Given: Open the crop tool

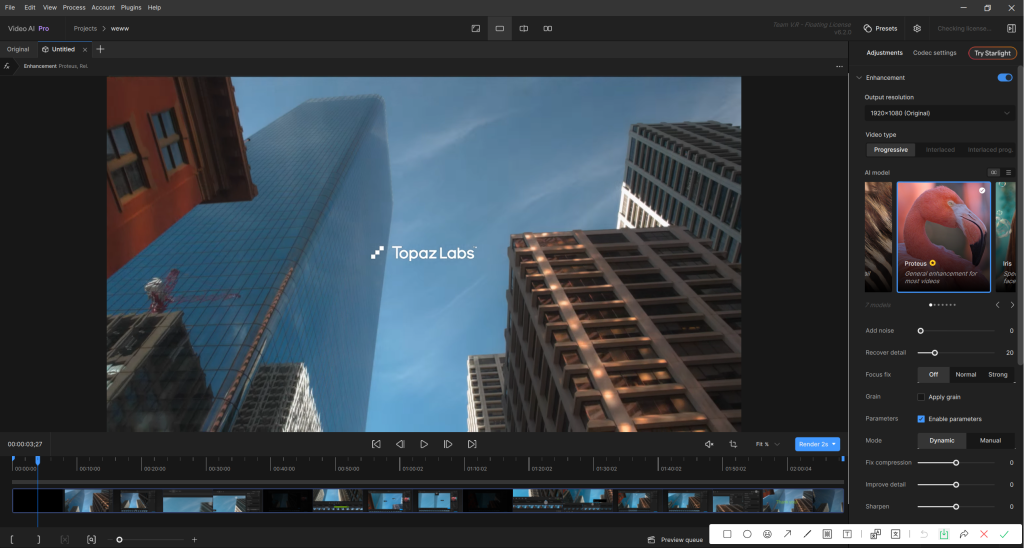Looking at the screenshot, I should tap(733, 444).
